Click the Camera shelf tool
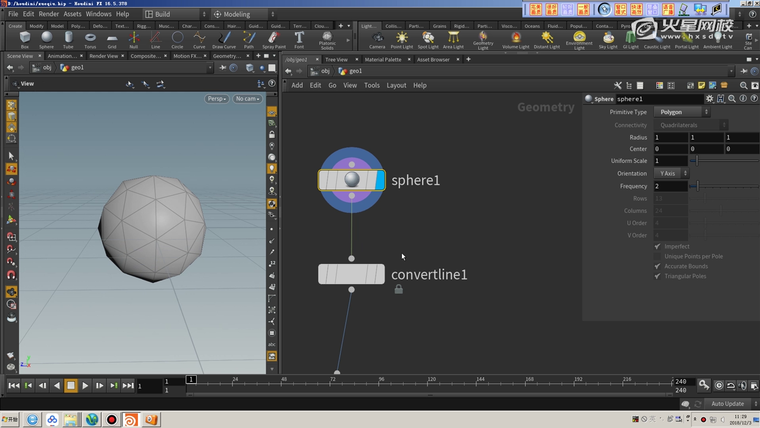 point(376,39)
